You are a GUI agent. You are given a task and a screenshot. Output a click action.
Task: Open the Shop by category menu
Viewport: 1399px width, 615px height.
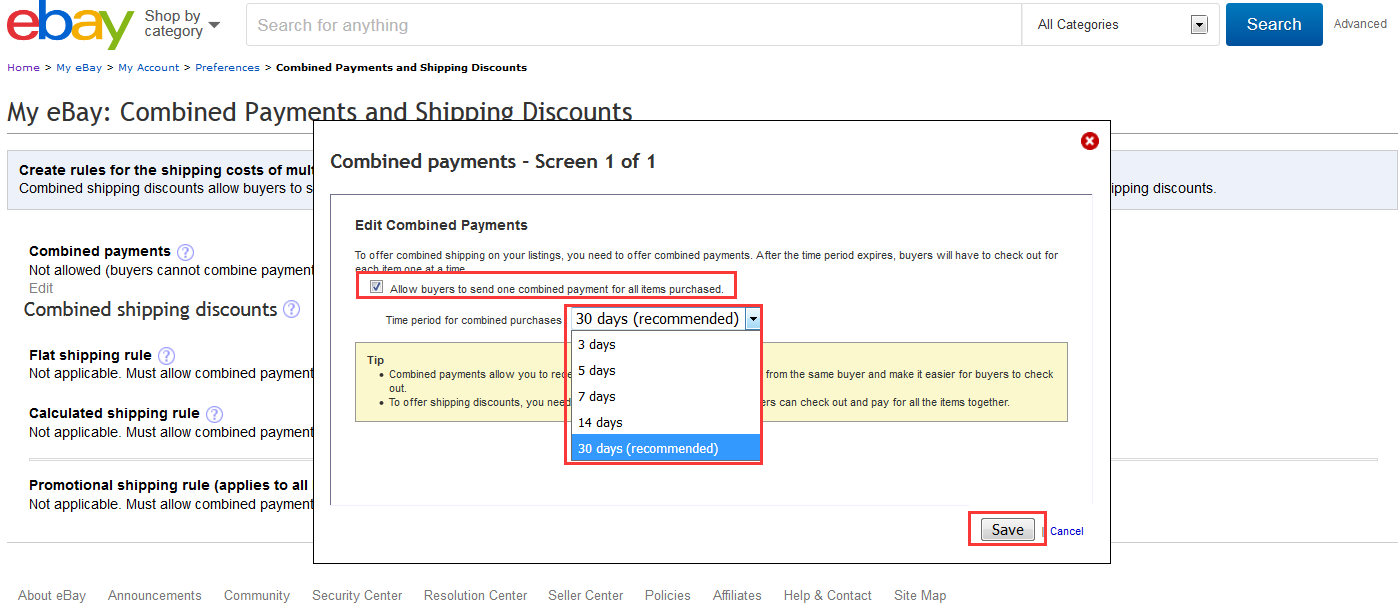(x=182, y=24)
